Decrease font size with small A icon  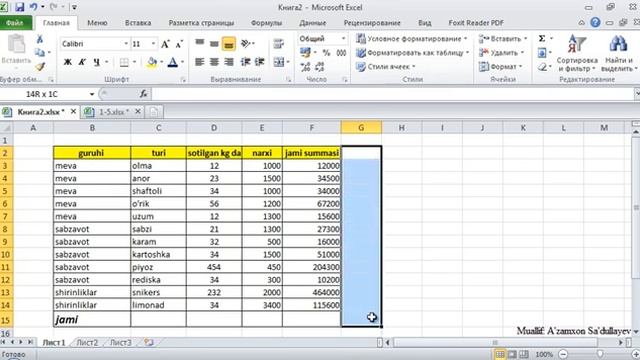179,44
